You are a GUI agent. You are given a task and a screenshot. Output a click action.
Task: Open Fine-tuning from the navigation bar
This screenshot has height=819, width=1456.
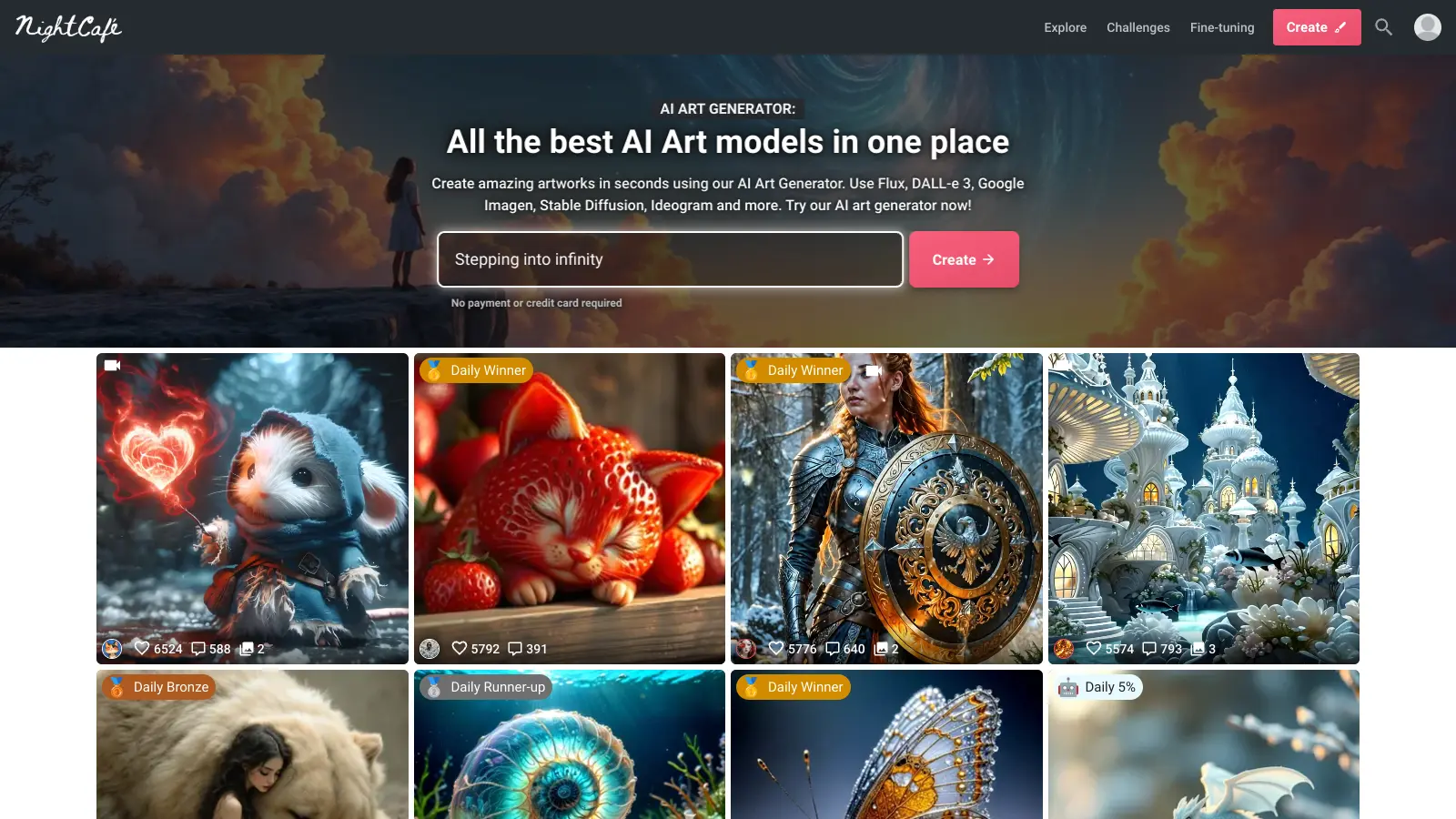(1221, 27)
